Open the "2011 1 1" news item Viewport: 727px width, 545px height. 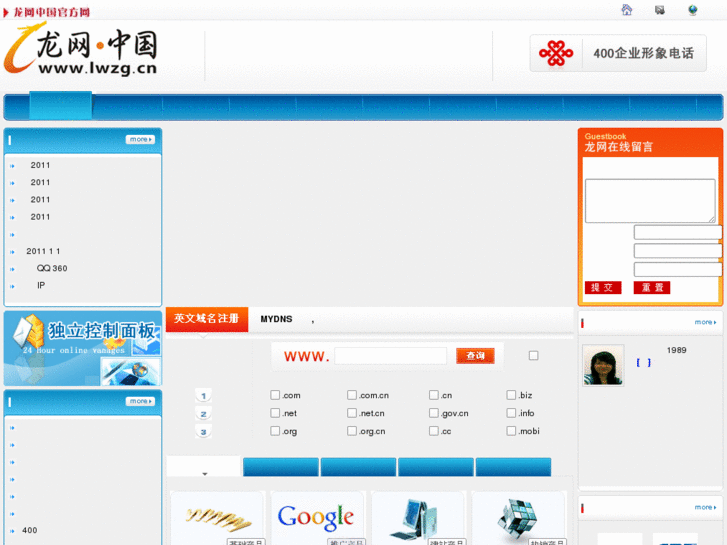pos(43,251)
